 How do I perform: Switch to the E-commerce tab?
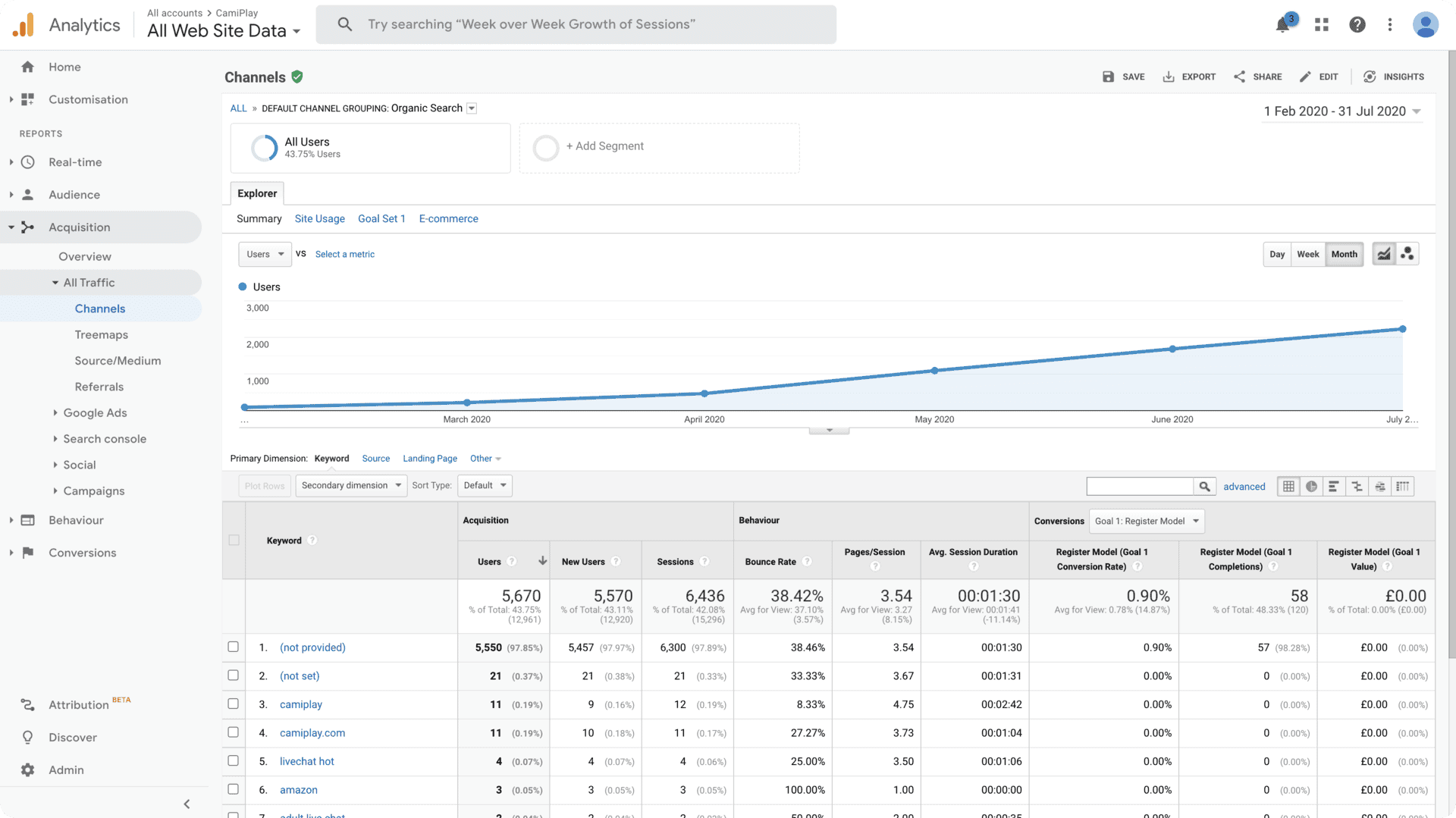[448, 218]
